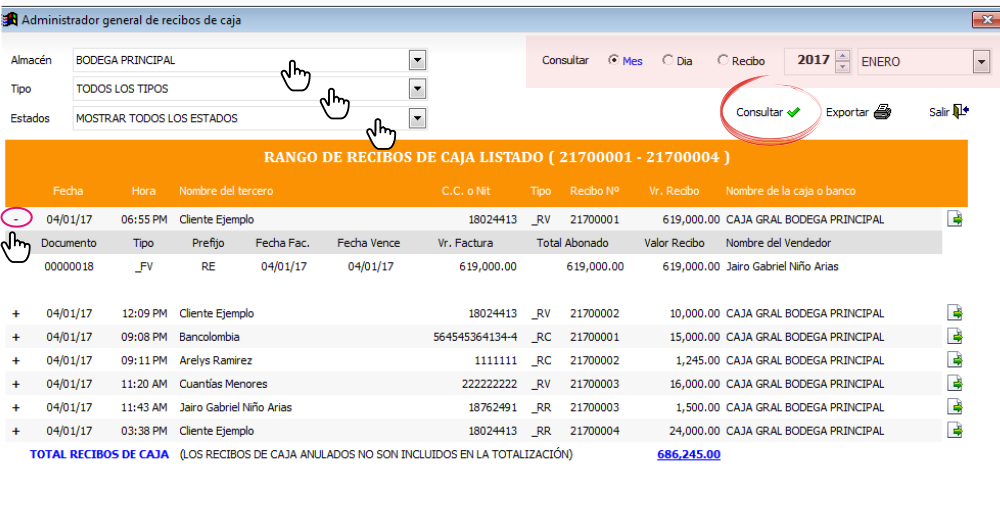Open the Tipo dropdown arrow
Screen dimensions: 1000x523
click(417, 89)
